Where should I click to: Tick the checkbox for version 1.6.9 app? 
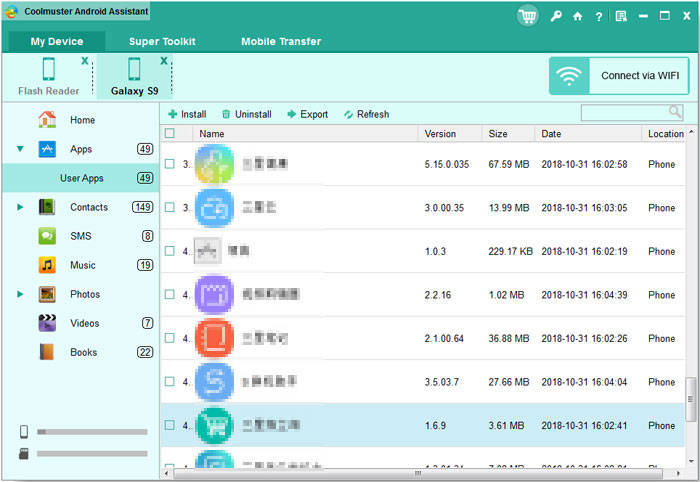tap(170, 425)
